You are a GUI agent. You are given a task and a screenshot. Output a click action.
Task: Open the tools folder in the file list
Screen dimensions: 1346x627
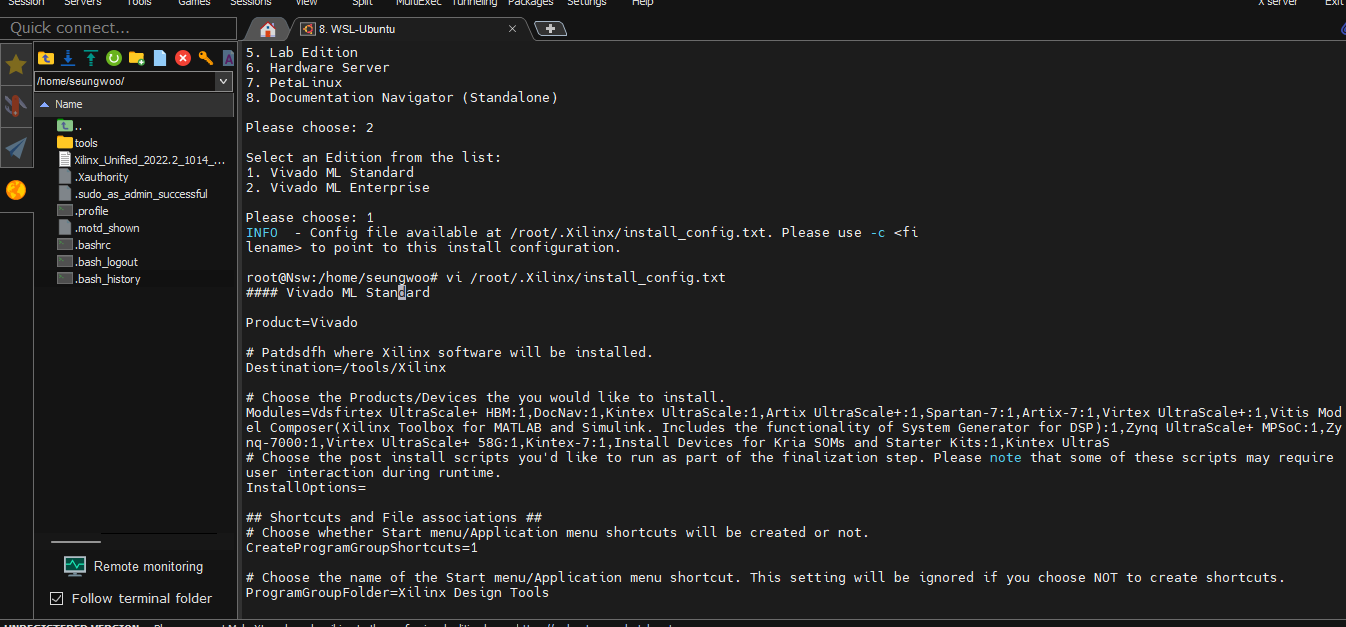86,143
